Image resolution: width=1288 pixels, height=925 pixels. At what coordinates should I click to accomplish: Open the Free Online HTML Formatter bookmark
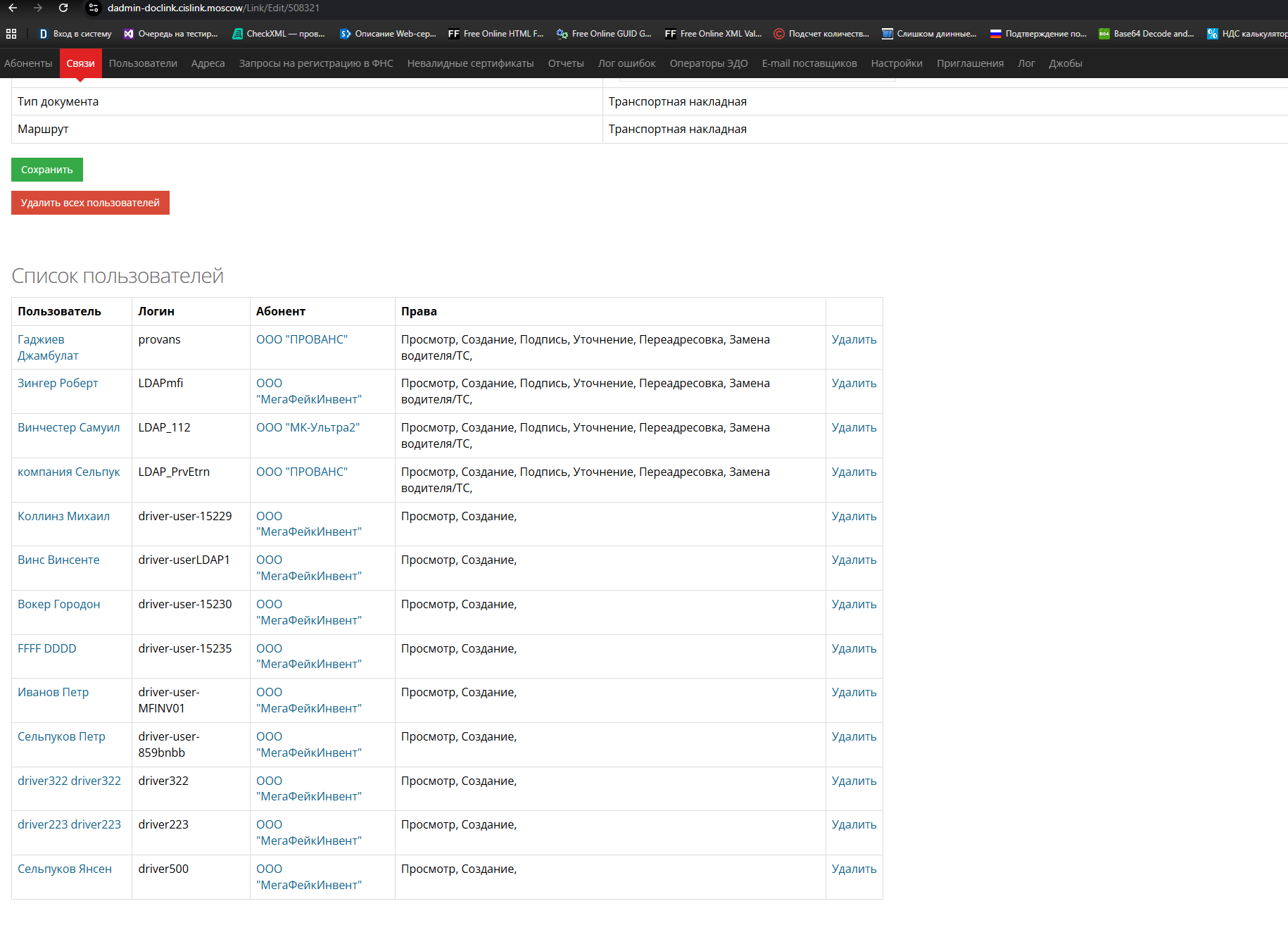(495, 34)
